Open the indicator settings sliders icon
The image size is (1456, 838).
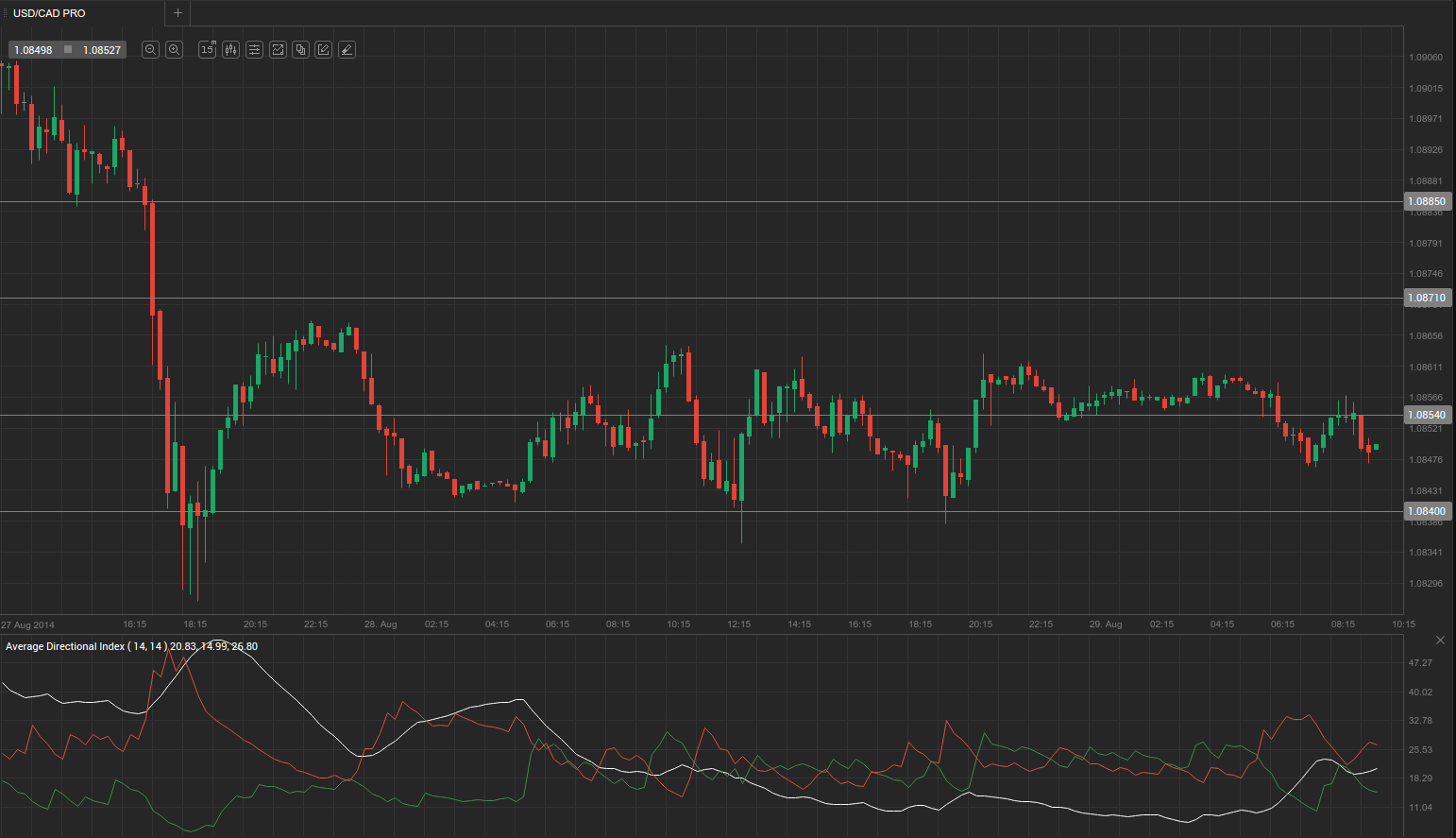click(x=255, y=50)
